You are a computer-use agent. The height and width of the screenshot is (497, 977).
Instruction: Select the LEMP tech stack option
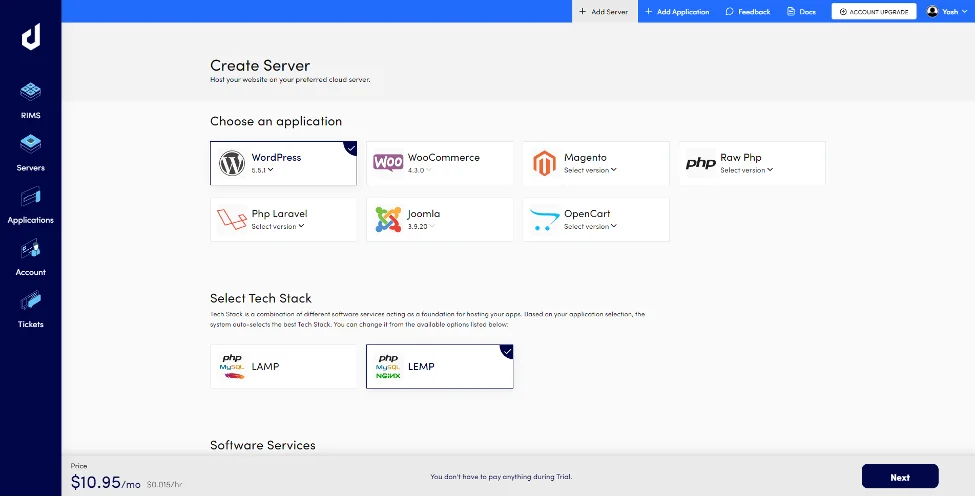click(439, 367)
